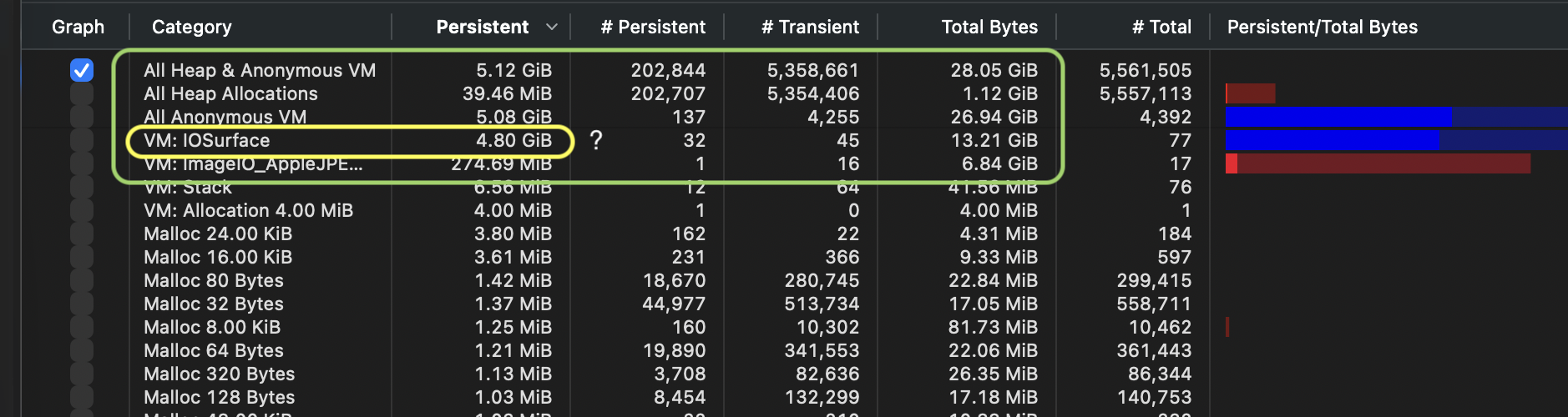1568x417 pixels.
Task: Click the question mark beside IOSurface
Action: click(595, 140)
